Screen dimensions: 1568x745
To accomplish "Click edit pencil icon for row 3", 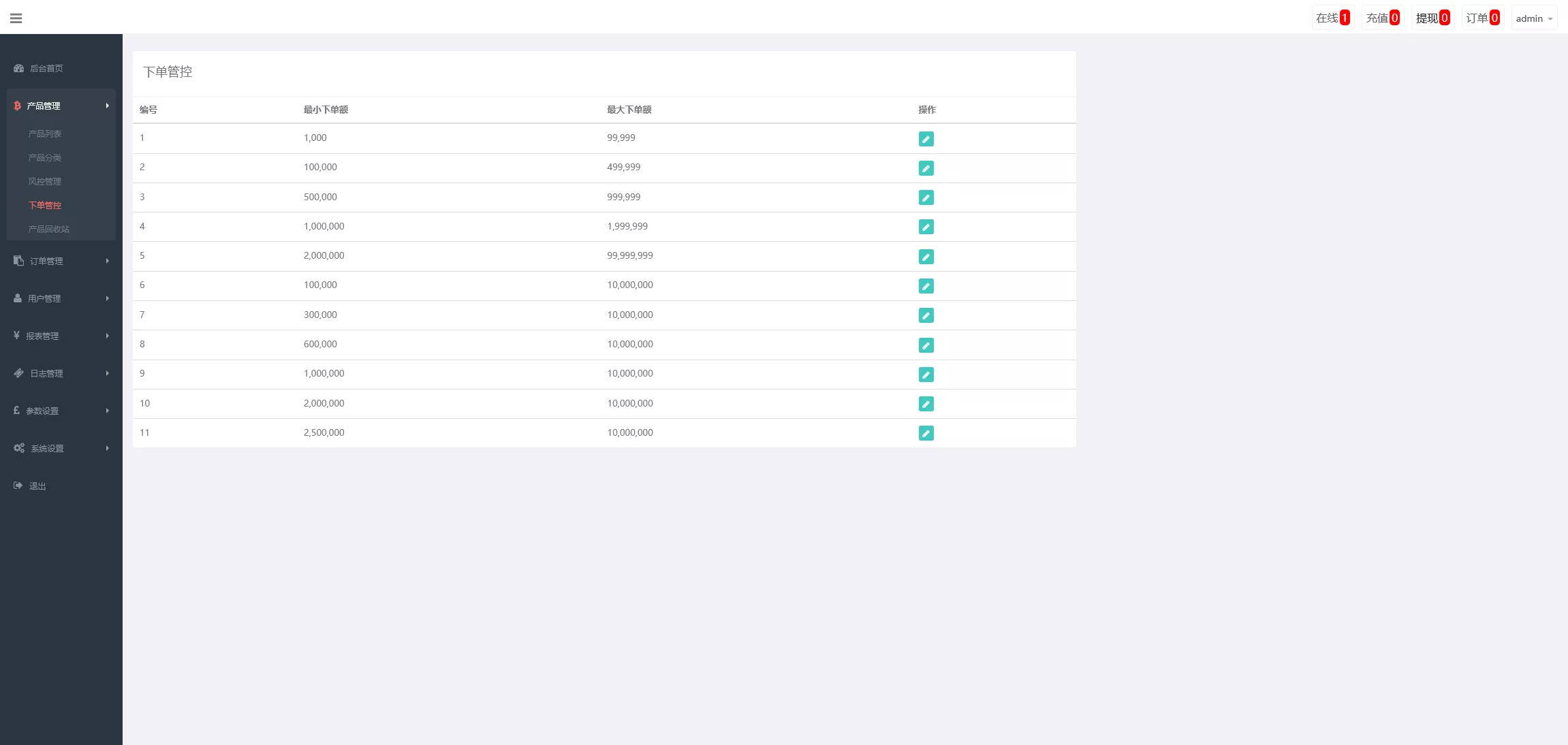I will [926, 197].
